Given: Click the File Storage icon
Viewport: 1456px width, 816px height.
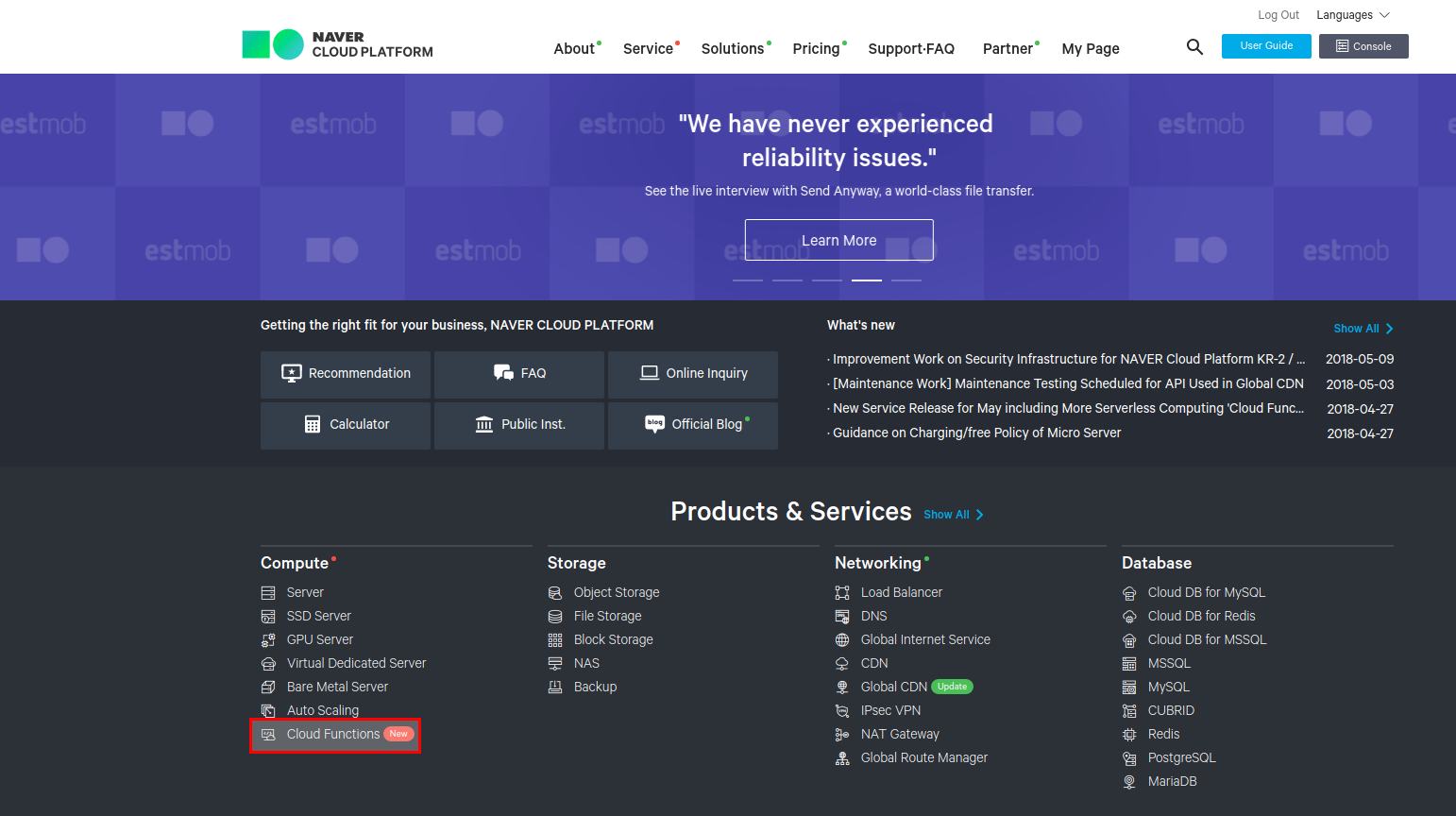Looking at the screenshot, I should [555, 616].
